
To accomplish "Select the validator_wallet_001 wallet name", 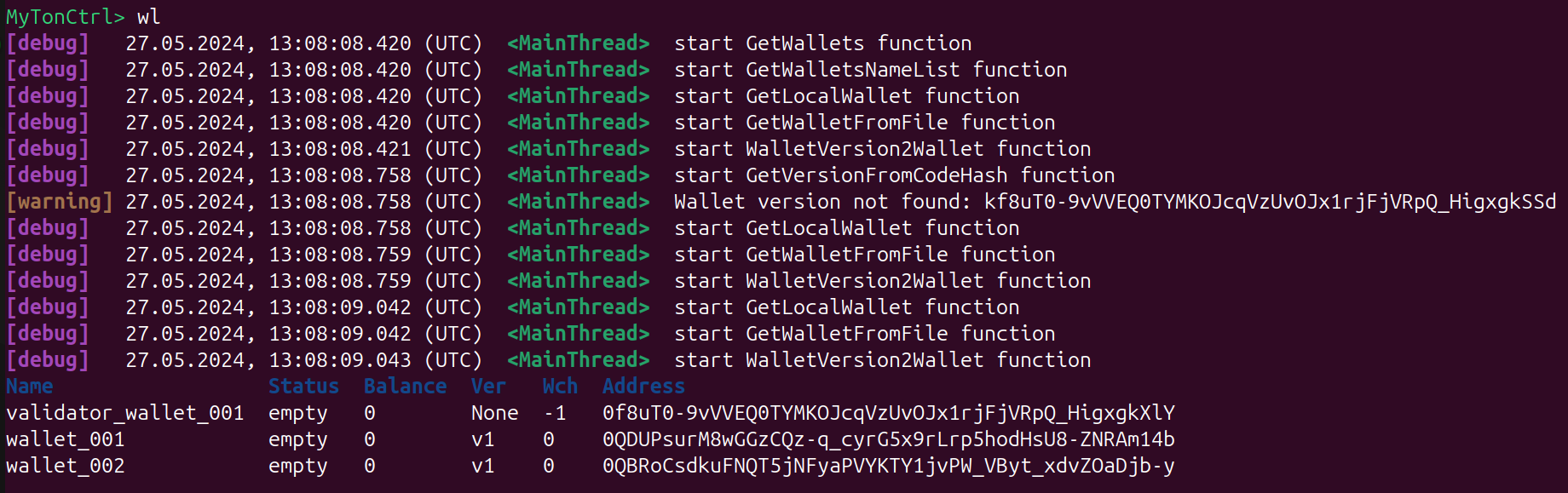I will [125, 413].
